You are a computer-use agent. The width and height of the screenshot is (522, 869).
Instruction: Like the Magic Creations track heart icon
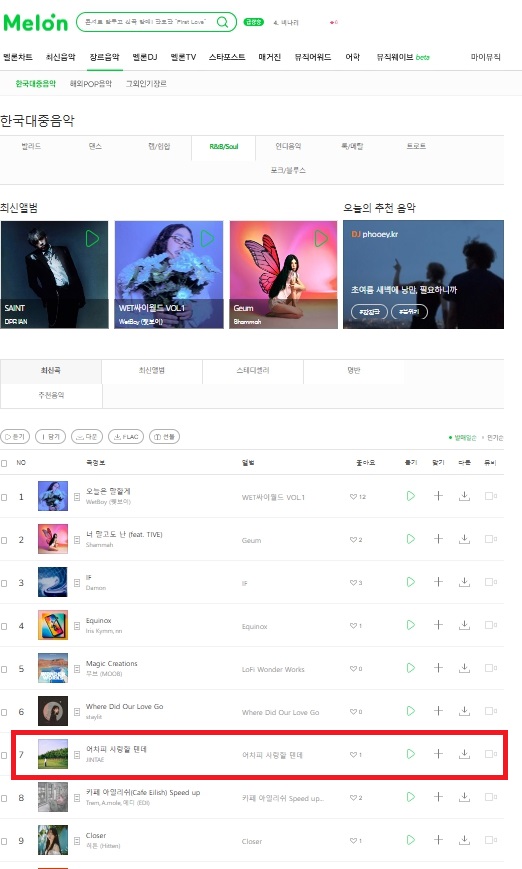click(353, 668)
